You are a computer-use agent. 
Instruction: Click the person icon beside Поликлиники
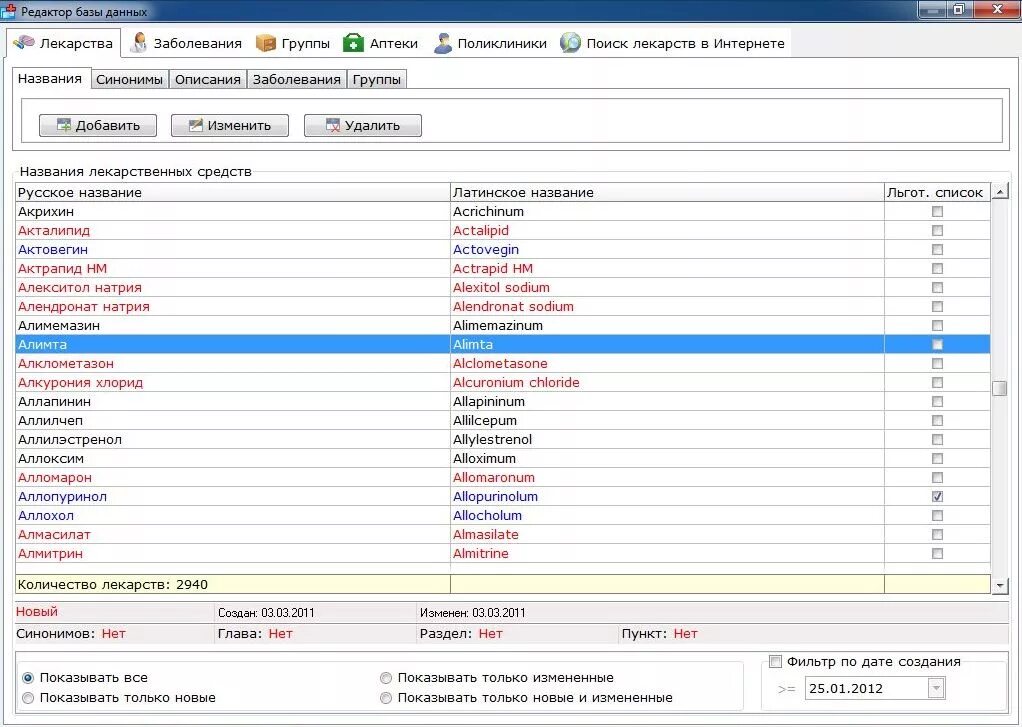[x=443, y=43]
